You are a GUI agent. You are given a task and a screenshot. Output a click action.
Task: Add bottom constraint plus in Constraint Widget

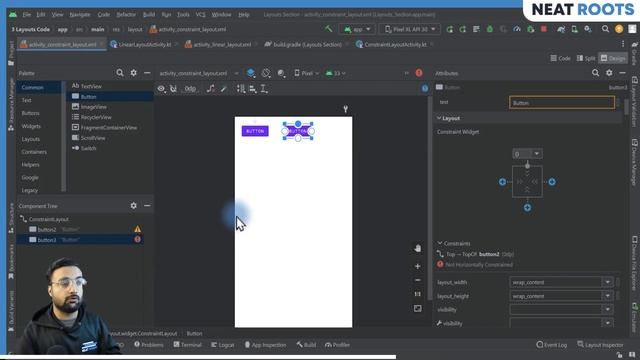pos(527,208)
